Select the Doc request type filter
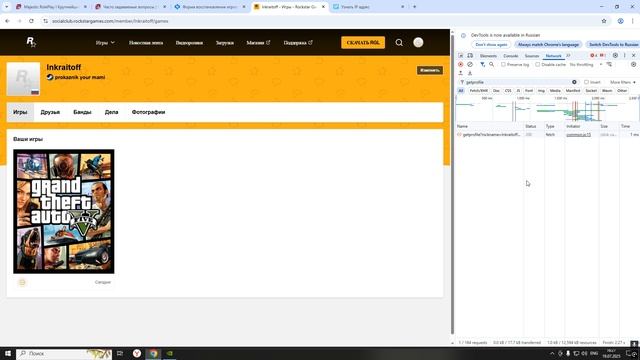The image size is (640, 360). coord(496,91)
